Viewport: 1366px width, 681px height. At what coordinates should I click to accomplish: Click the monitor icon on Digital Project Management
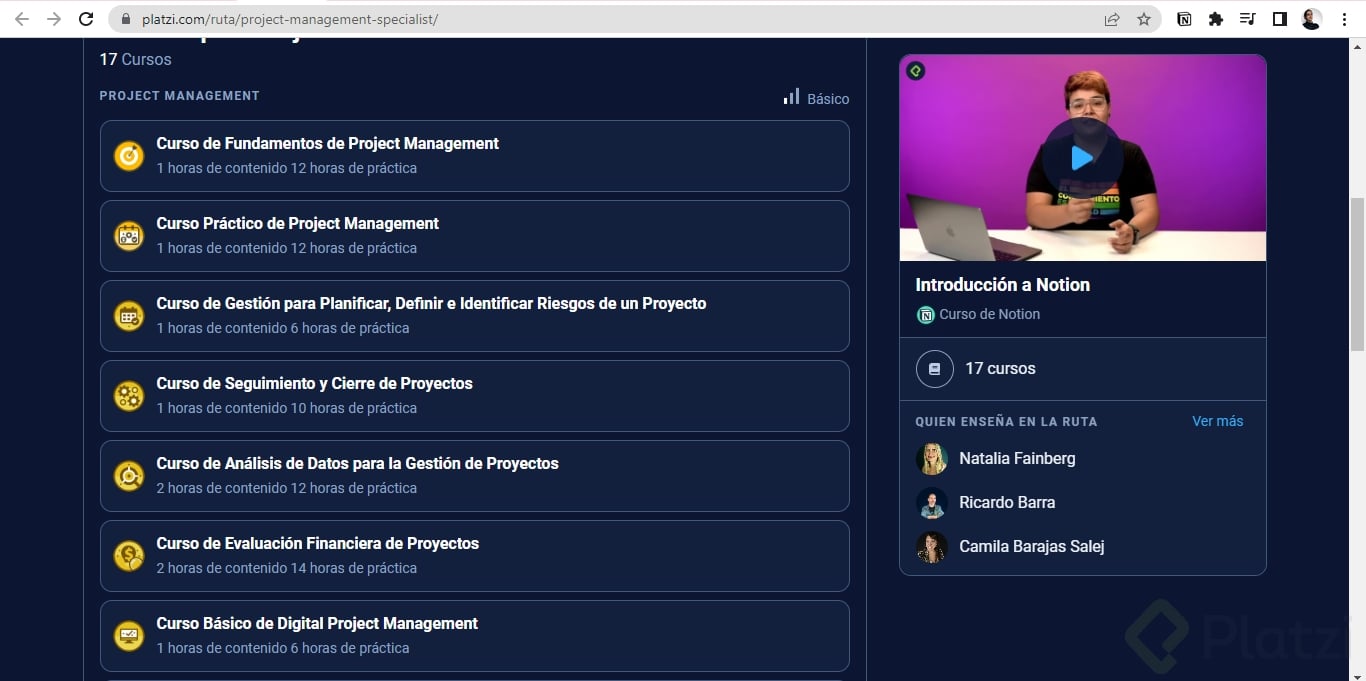pyautogui.click(x=129, y=636)
